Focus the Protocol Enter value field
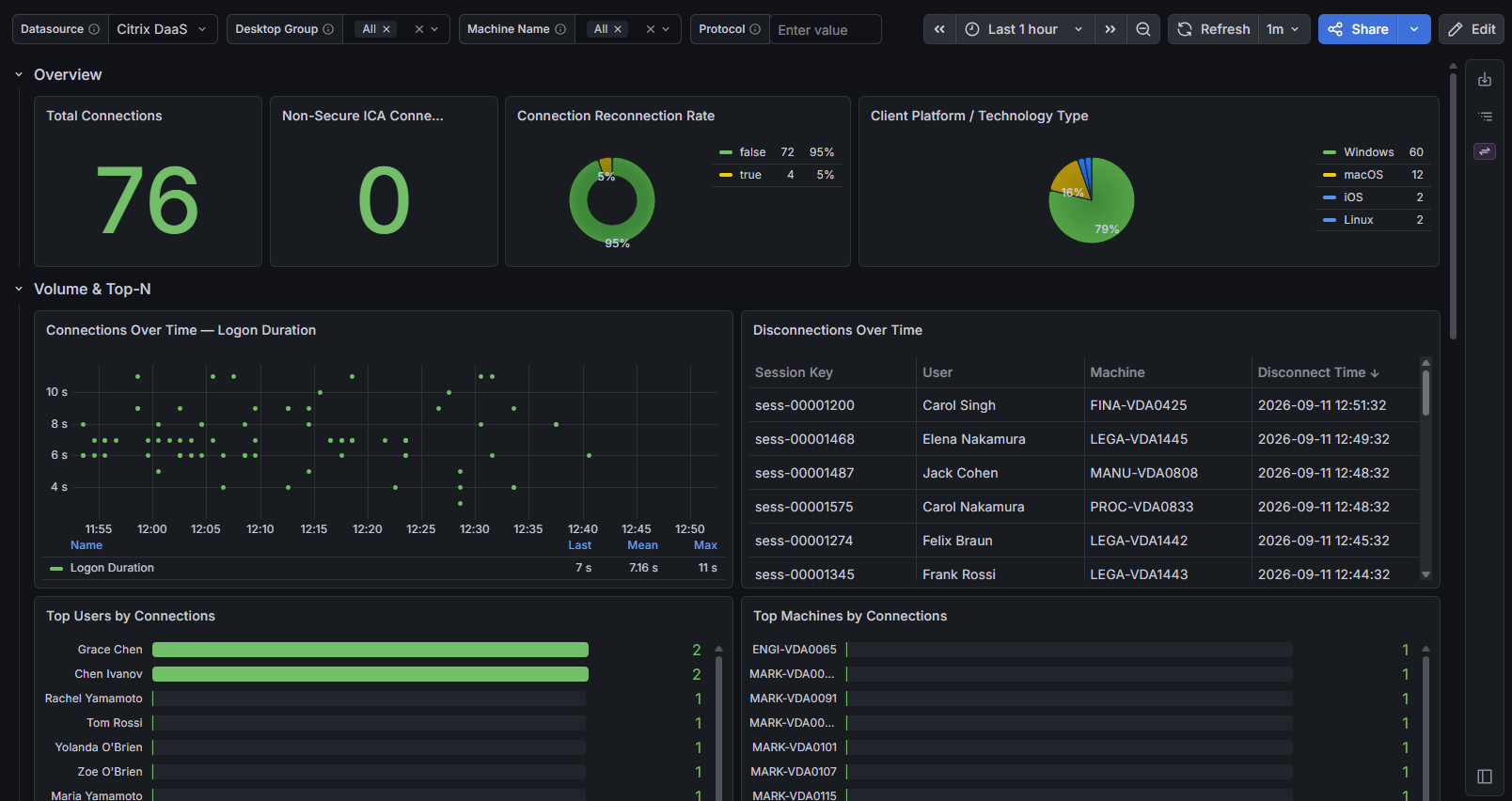This screenshot has width=1512, height=801. [x=826, y=29]
